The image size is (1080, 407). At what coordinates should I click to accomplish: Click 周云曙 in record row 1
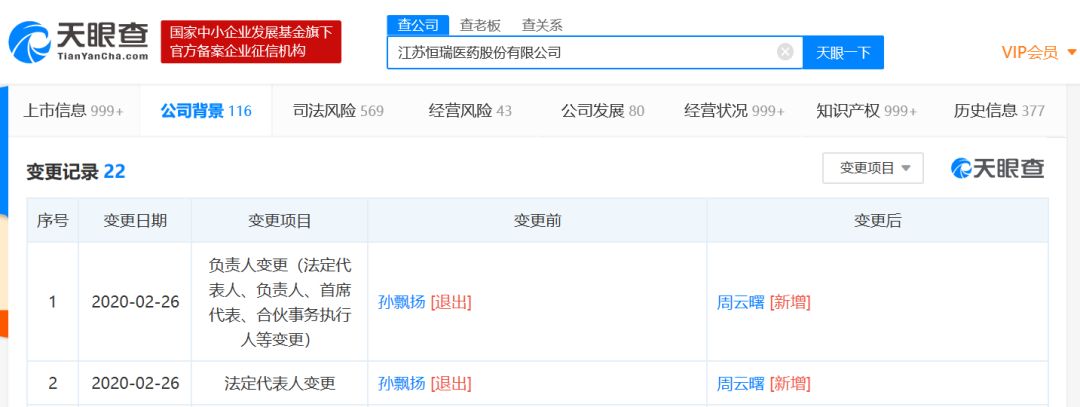(740, 302)
